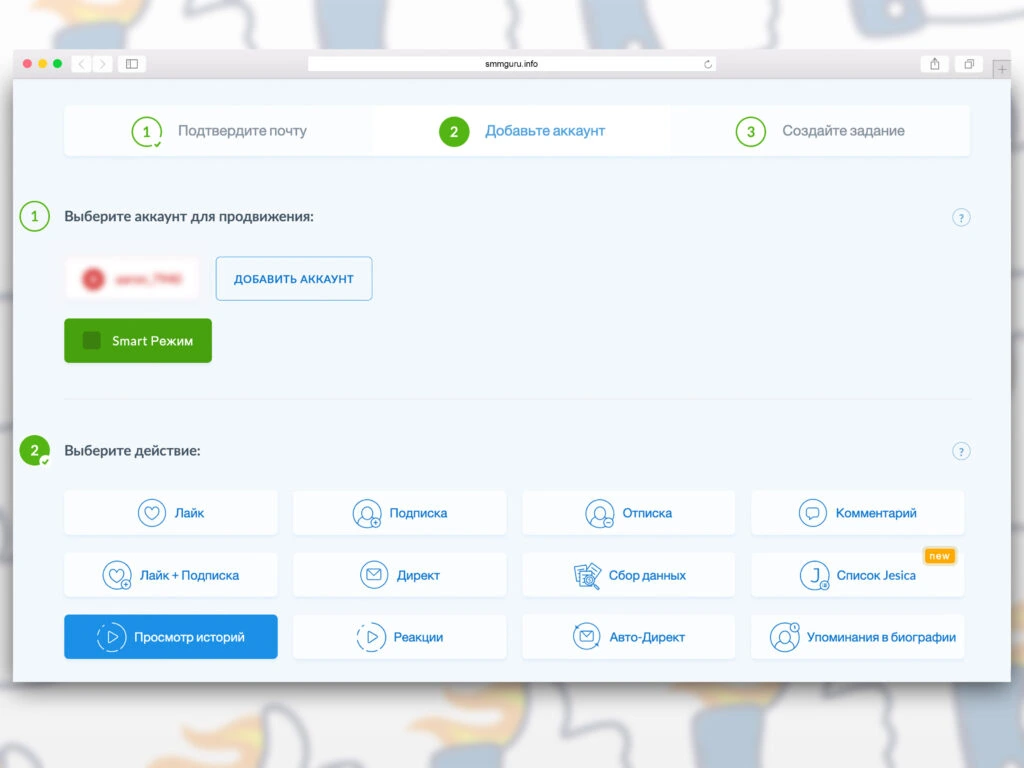Click the smmguru.info address bar
The height and width of the screenshot is (768, 1024).
pyautogui.click(x=511, y=64)
